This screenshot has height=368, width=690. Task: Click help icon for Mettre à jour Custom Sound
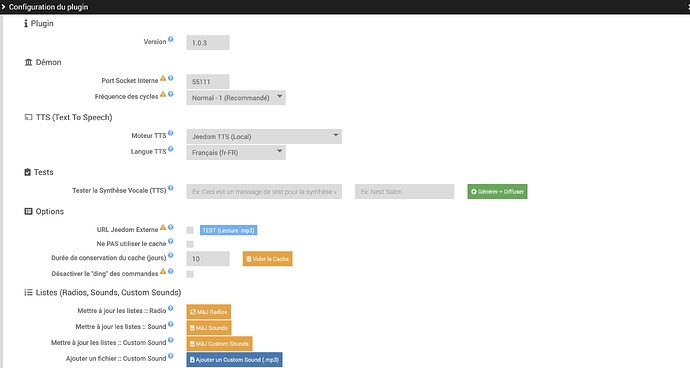(x=171, y=340)
